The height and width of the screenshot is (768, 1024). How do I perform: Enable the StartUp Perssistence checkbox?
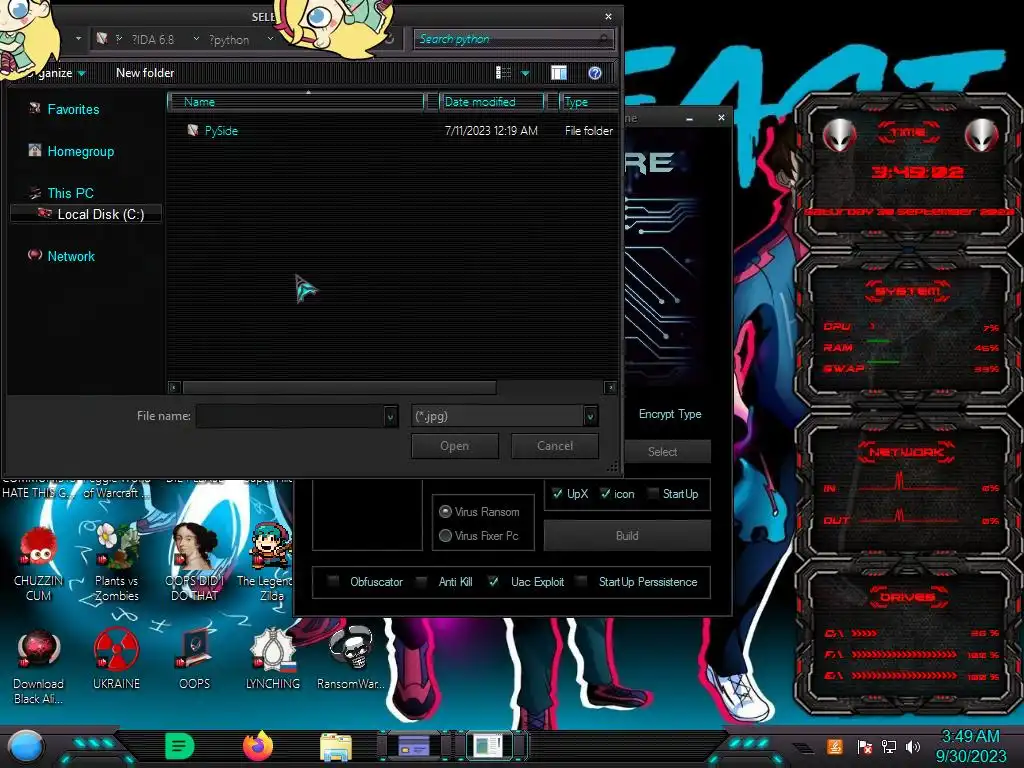tap(582, 581)
